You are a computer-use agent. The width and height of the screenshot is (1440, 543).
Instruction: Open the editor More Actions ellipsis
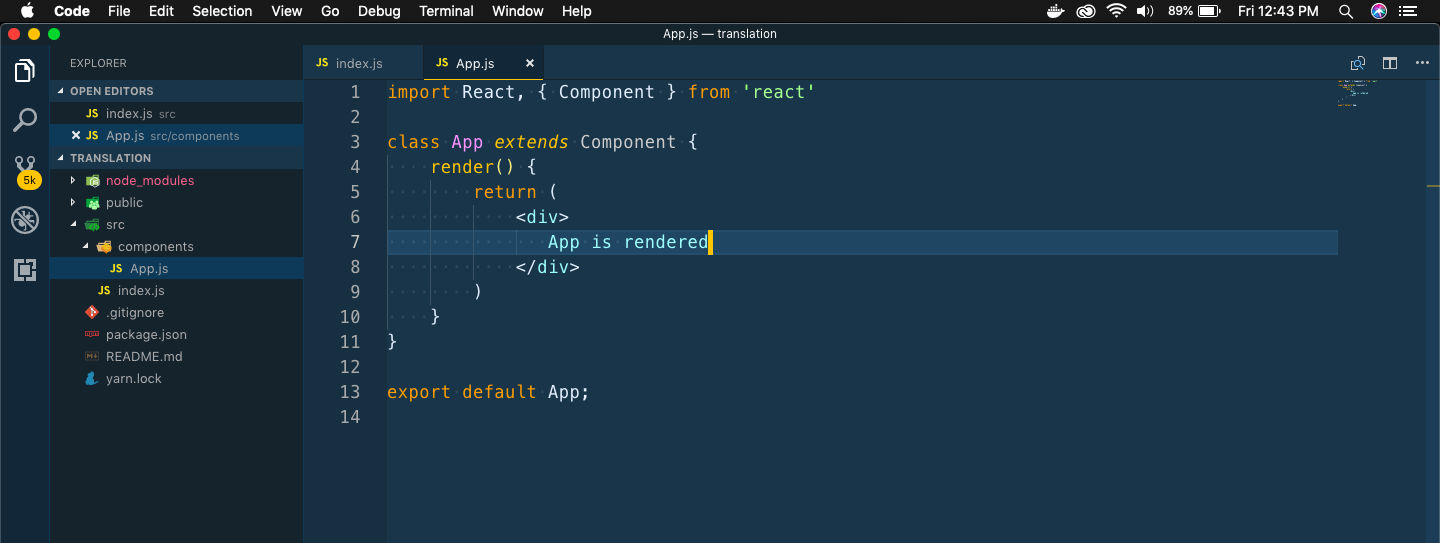[1422, 63]
